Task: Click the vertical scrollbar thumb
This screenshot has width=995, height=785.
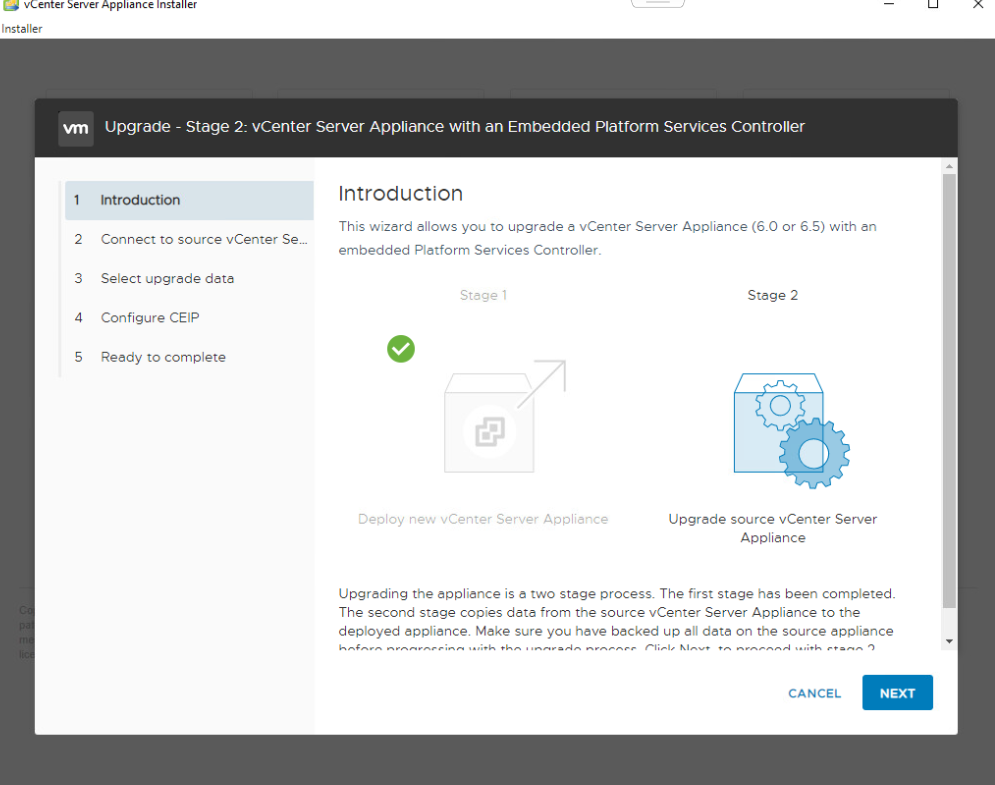Action: point(949,391)
